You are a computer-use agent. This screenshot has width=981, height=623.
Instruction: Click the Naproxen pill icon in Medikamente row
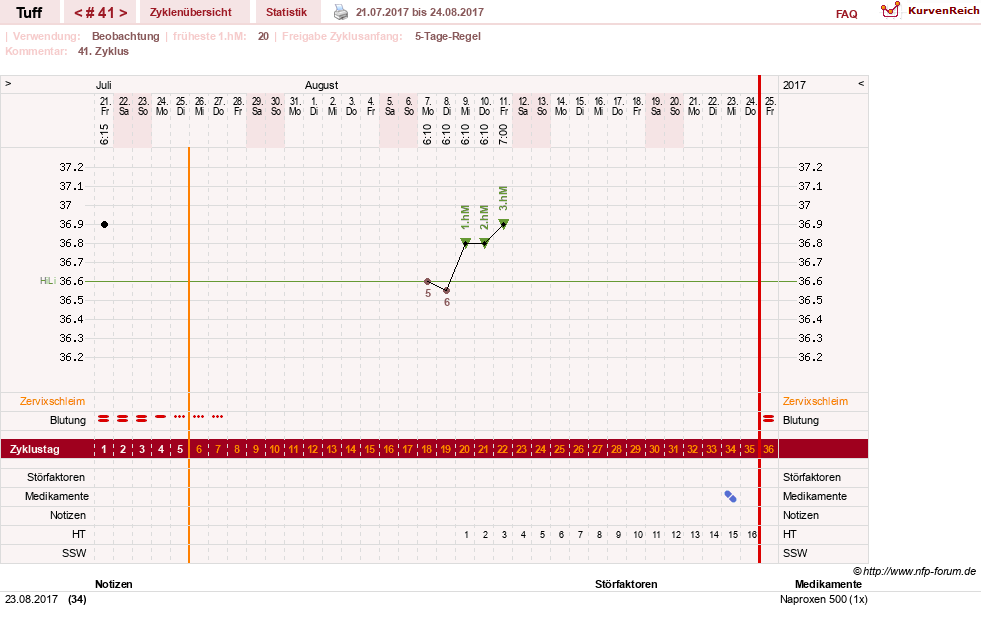pyautogui.click(x=730, y=496)
